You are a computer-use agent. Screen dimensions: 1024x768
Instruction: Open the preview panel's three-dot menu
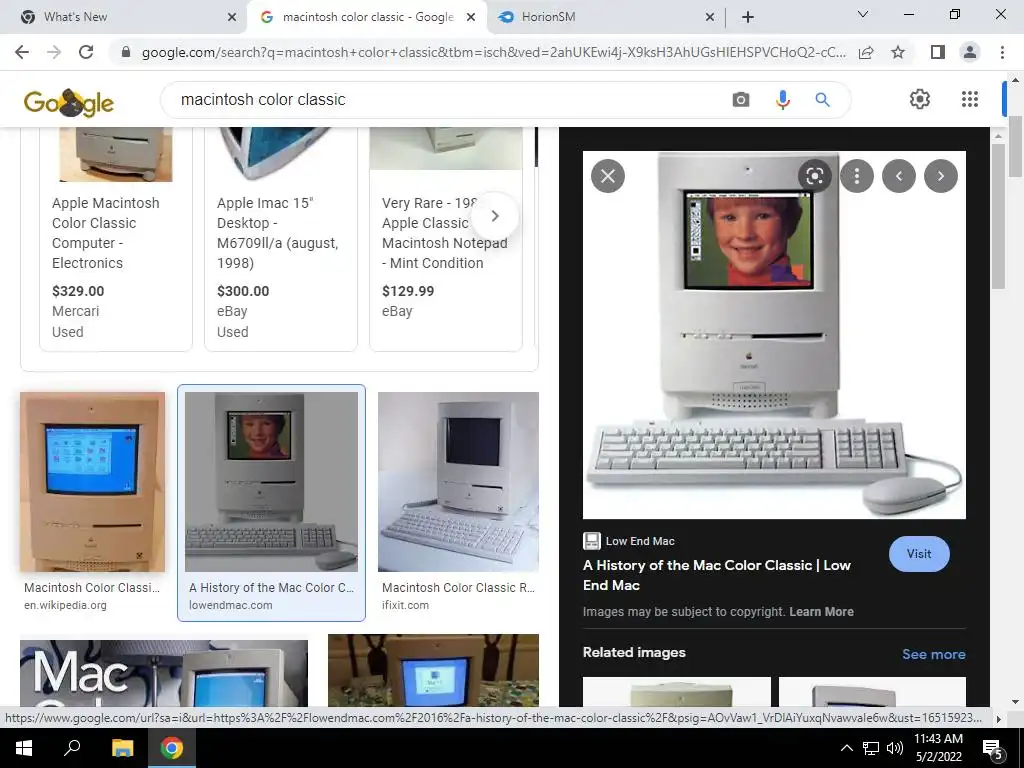pos(857,176)
